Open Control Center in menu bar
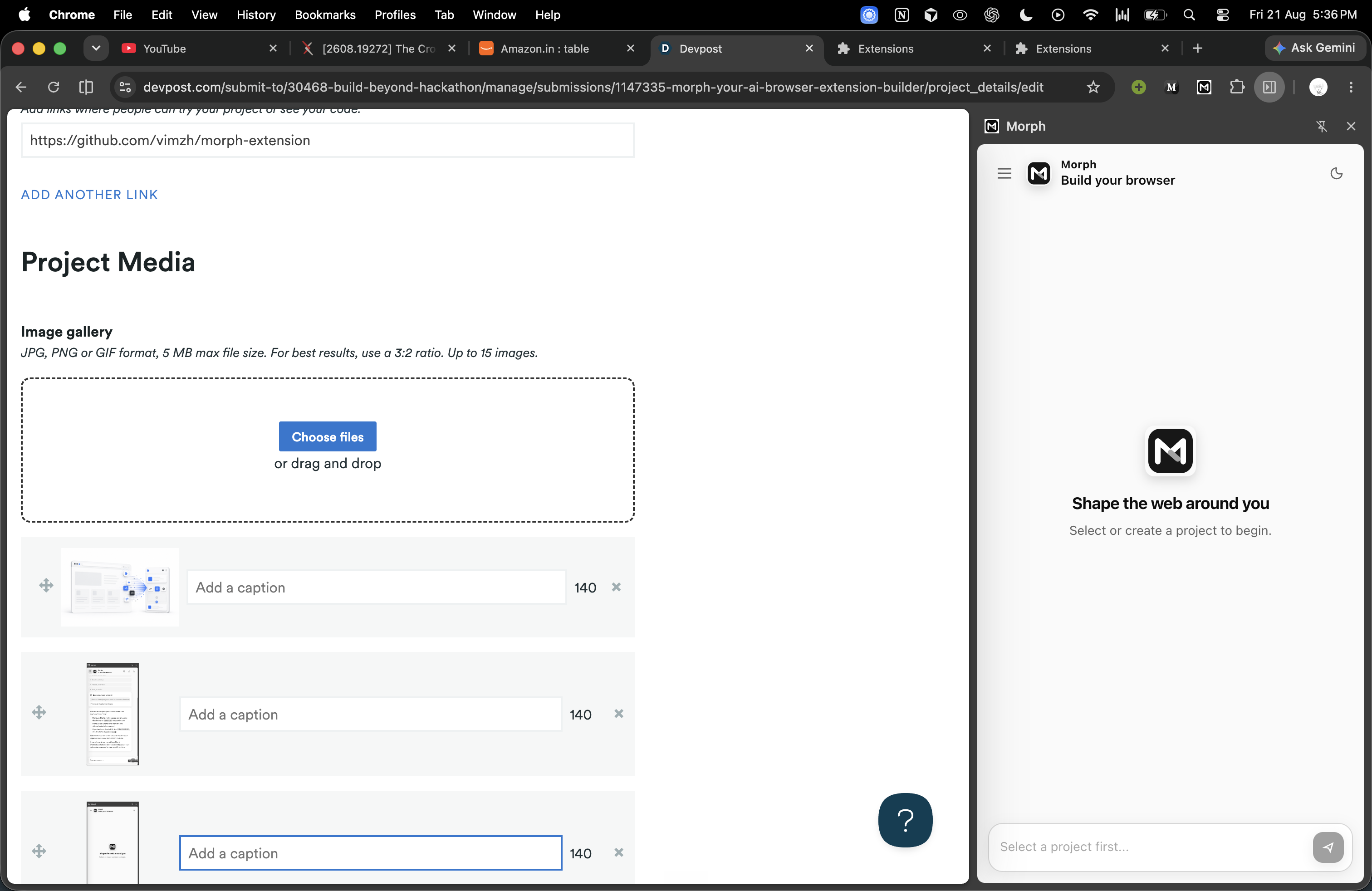1372x891 pixels. tap(1222, 15)
